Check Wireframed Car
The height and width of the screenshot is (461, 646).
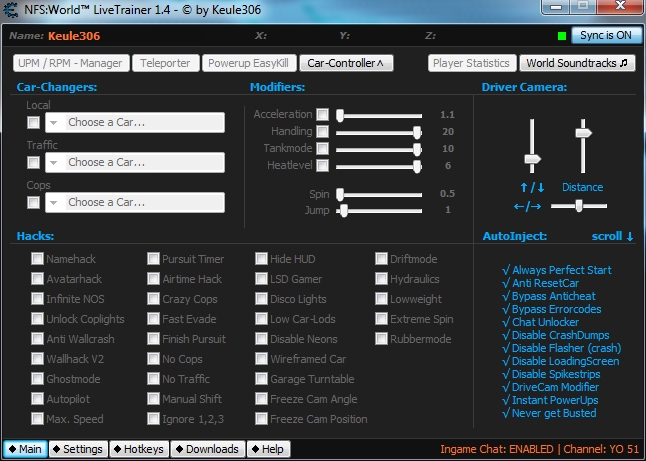(x=261, y=359)
